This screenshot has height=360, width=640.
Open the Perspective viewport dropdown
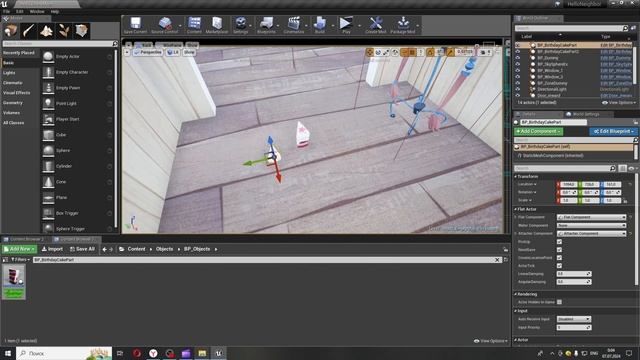(147, 52)
